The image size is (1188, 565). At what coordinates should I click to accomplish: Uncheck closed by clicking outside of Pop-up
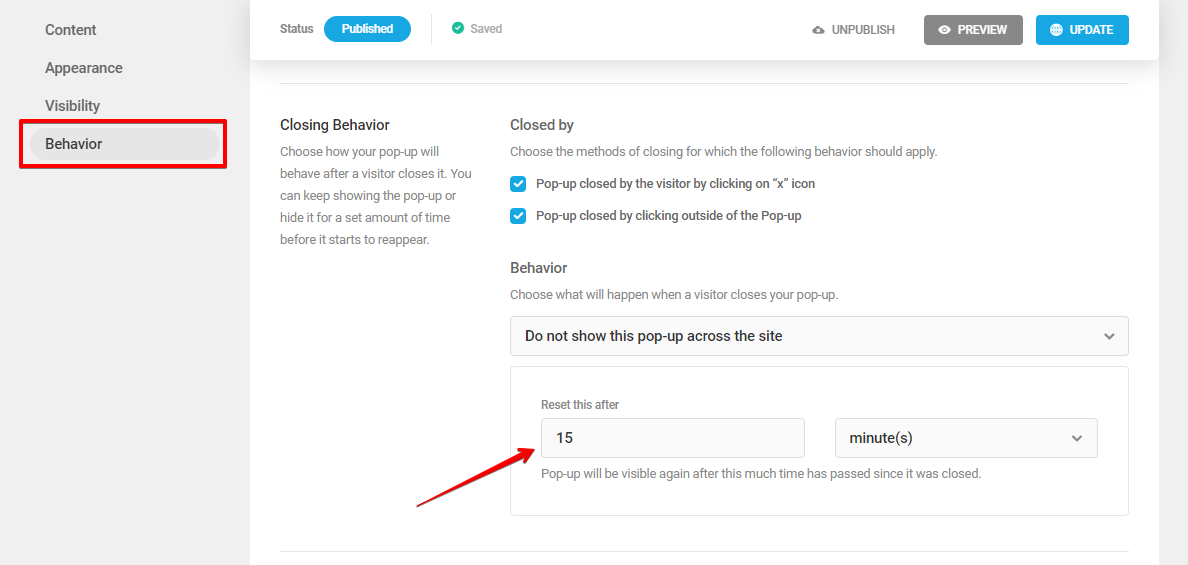[x=518, y=216]
